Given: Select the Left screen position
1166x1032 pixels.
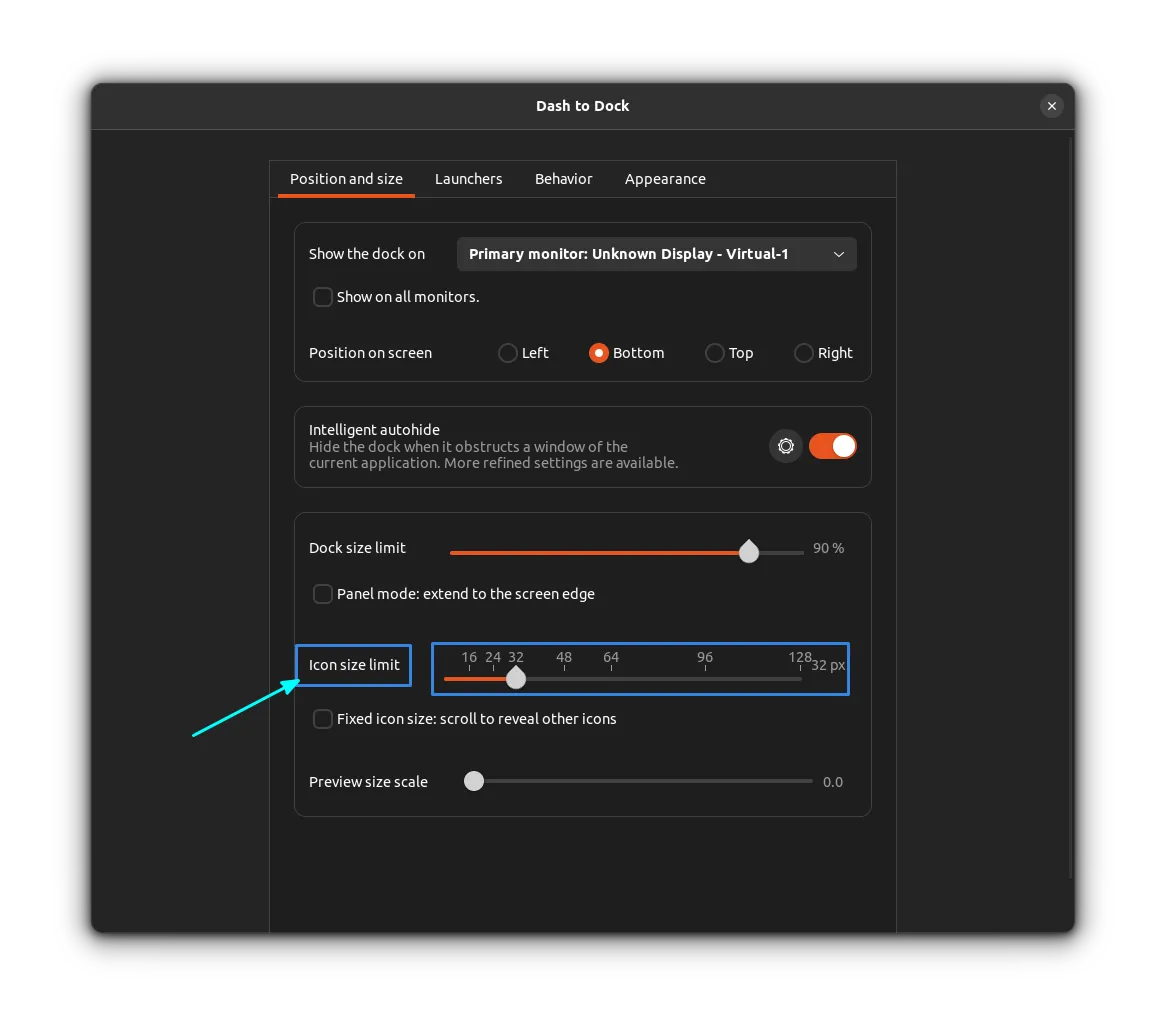Looking at the screenshot, I should click(507, 353).
